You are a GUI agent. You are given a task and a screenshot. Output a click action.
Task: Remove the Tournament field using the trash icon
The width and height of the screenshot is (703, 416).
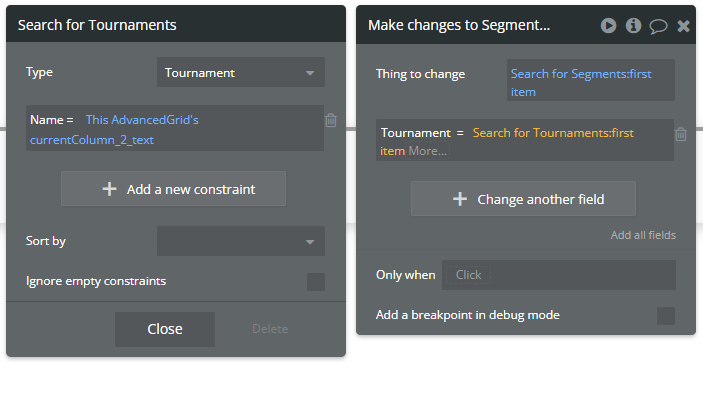click(x=681, y=134)
